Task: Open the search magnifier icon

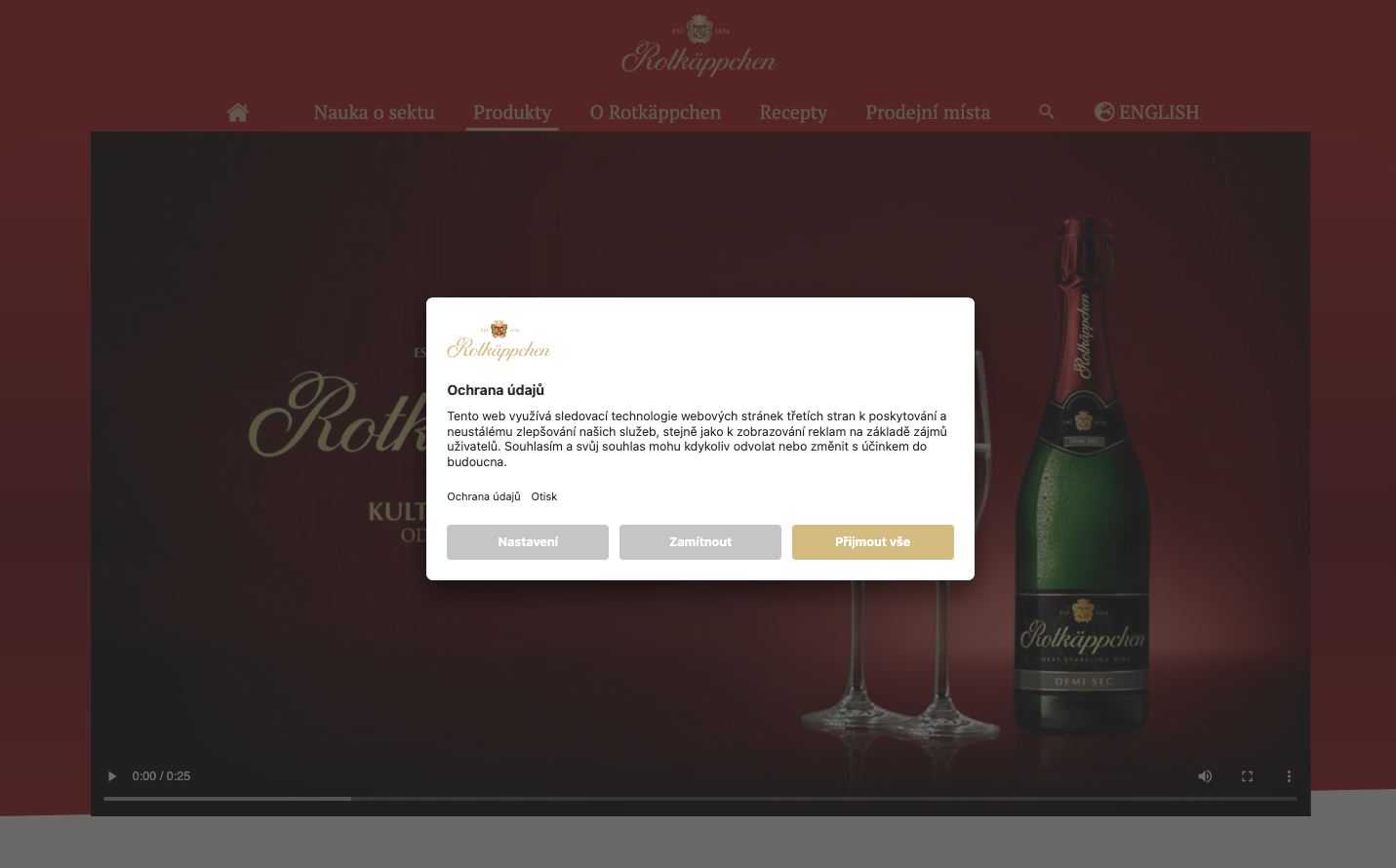Action: (x=1047, y=112)
